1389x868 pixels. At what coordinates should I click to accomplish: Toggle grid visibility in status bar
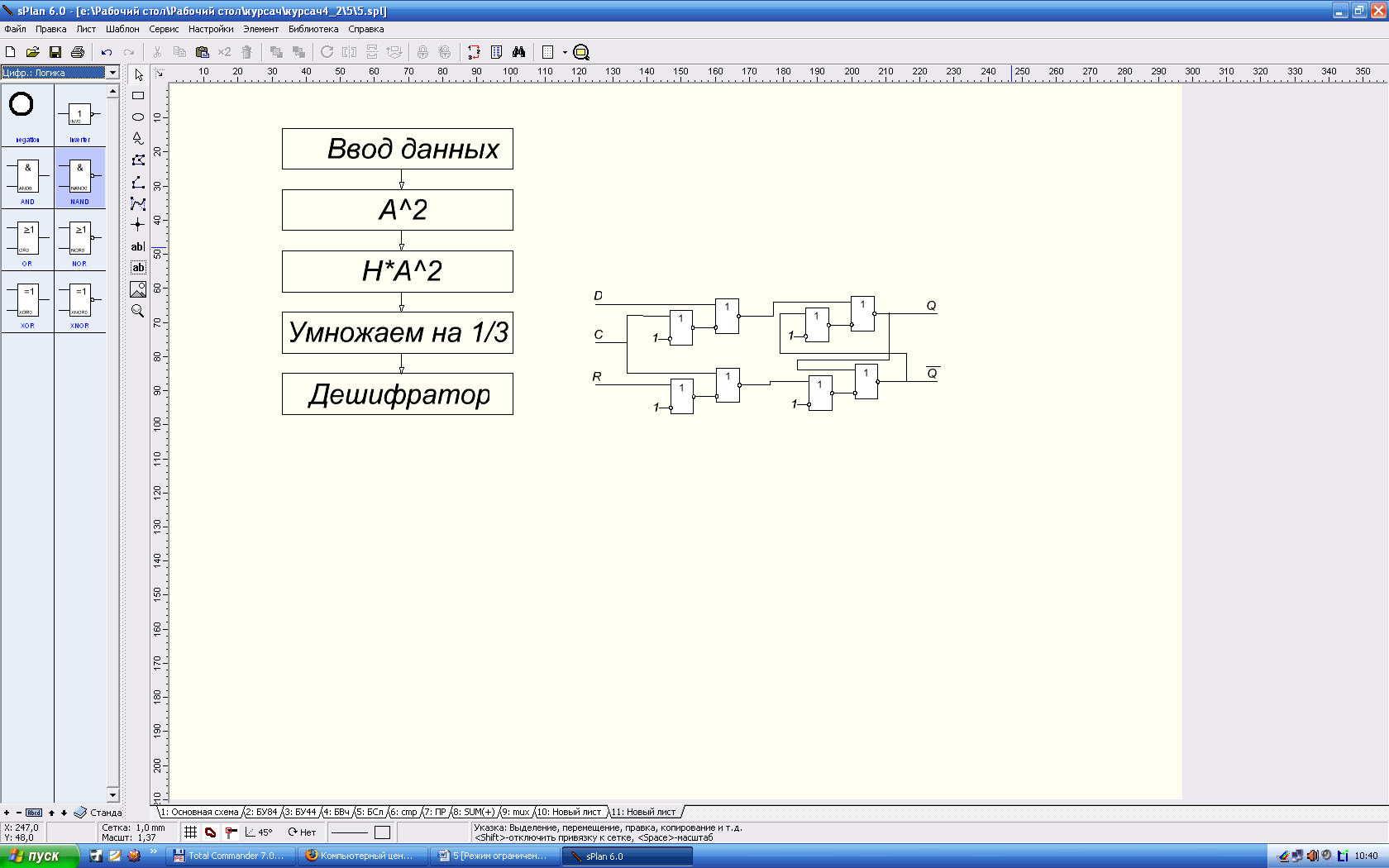(190, 832)
